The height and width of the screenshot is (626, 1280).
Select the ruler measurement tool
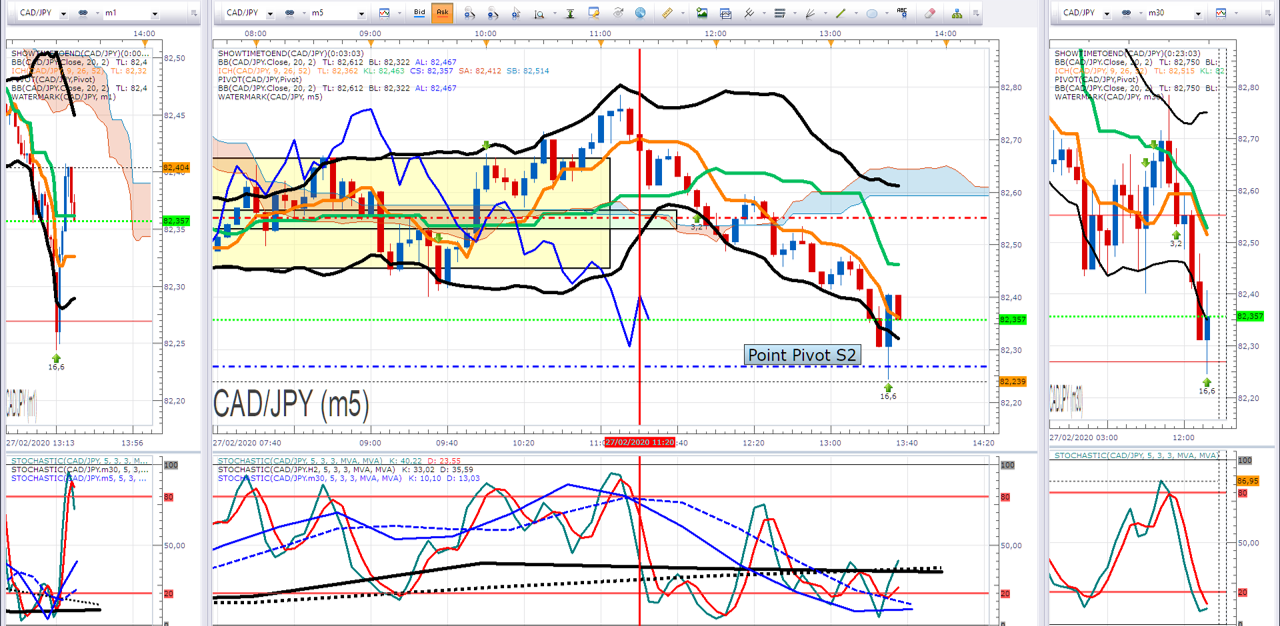[x=667, y=14]
